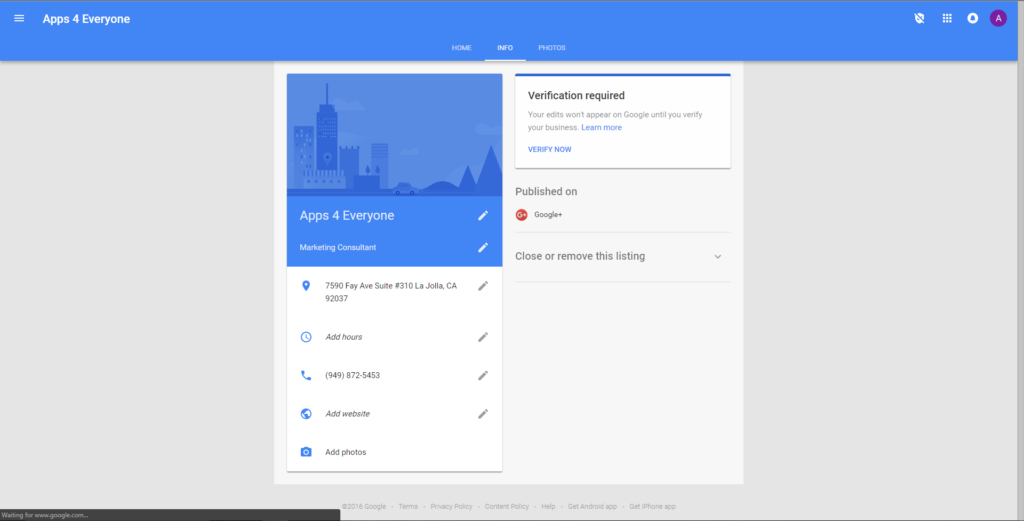
Task: Click the phone handset icon
Action: (x=306, y=375)
